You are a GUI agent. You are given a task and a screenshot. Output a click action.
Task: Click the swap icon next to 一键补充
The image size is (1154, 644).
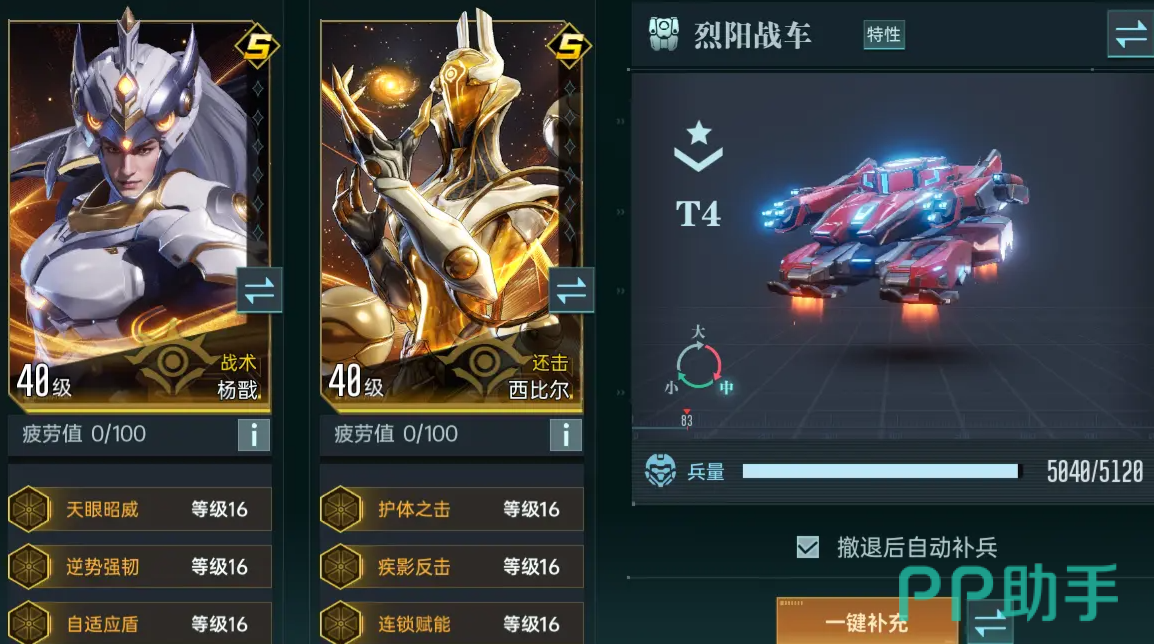point(990,623)
